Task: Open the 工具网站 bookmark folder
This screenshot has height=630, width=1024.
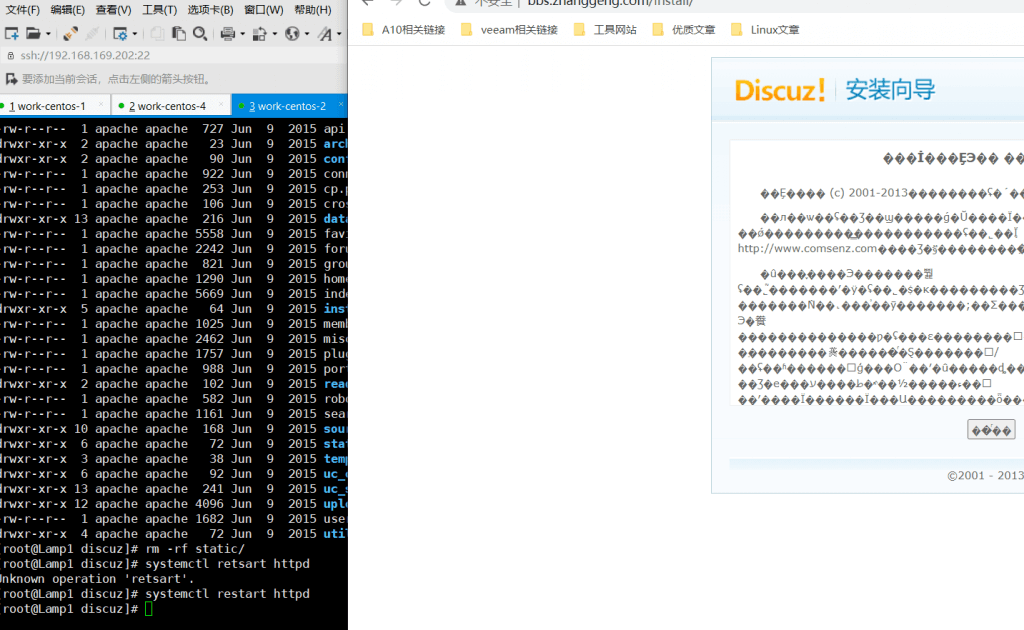Action: coord(605,29)
